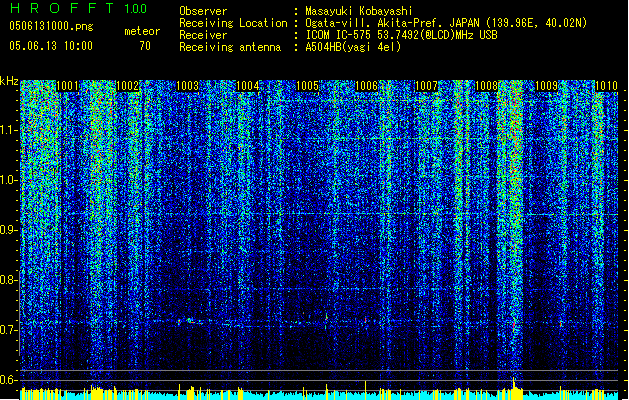629x400 pixels.
Task: Click the Observer label
Action: pos(203,11)
